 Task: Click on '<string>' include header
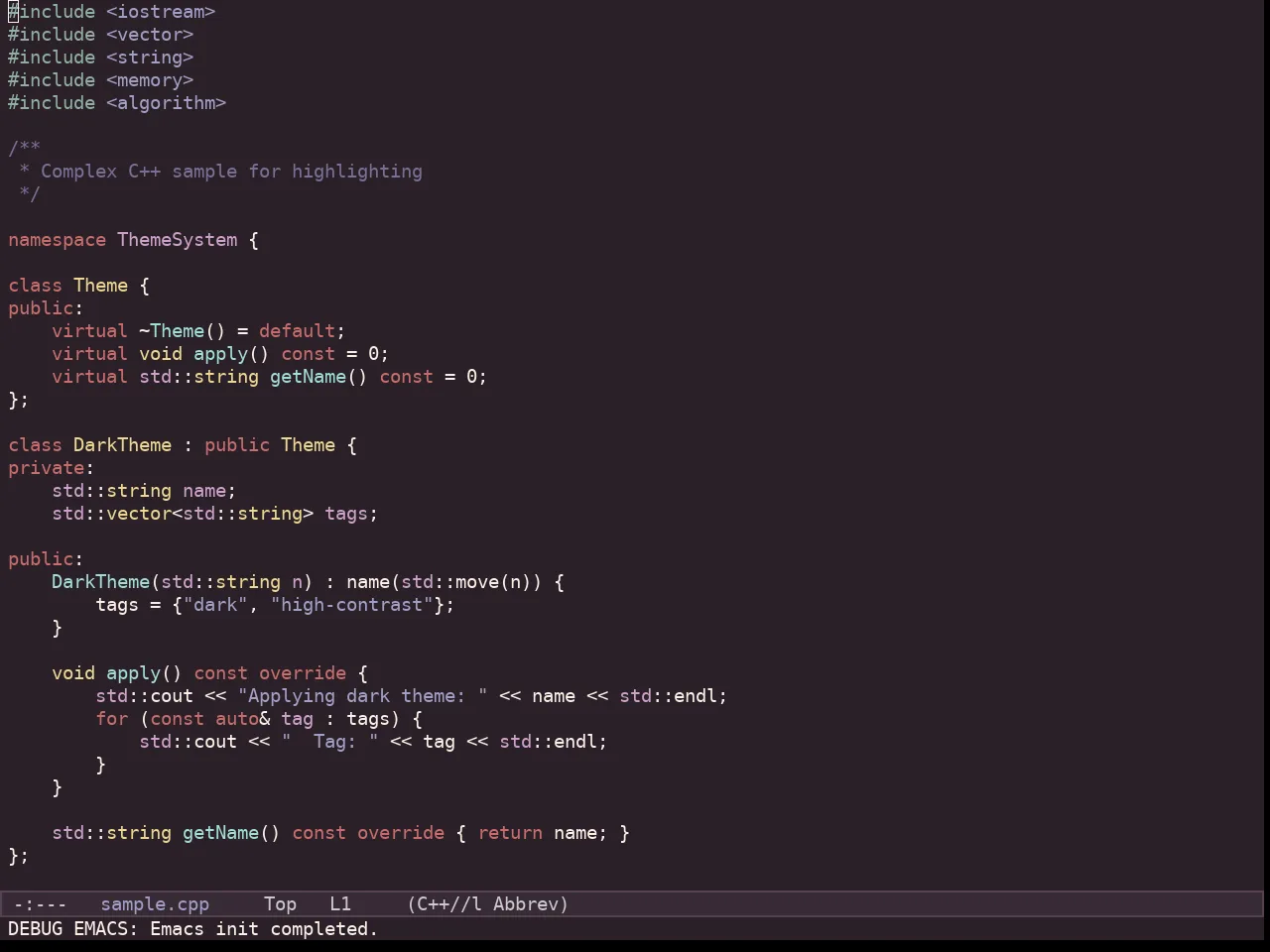click(x=150, y=58)
